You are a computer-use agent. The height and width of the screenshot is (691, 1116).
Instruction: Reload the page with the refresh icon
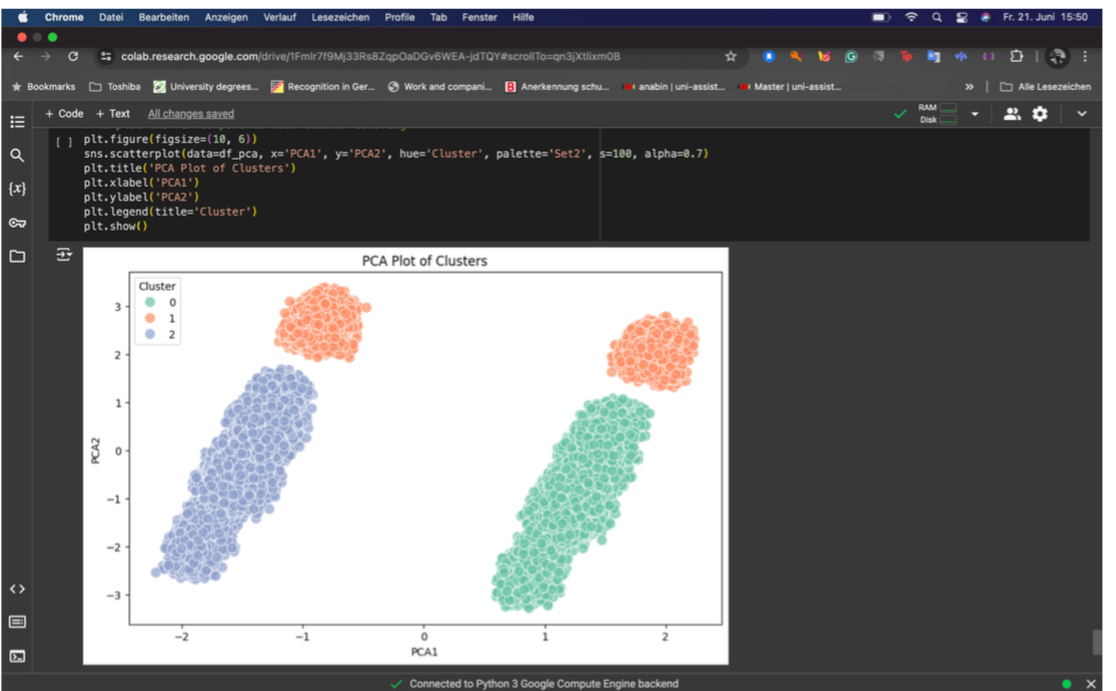73,56
